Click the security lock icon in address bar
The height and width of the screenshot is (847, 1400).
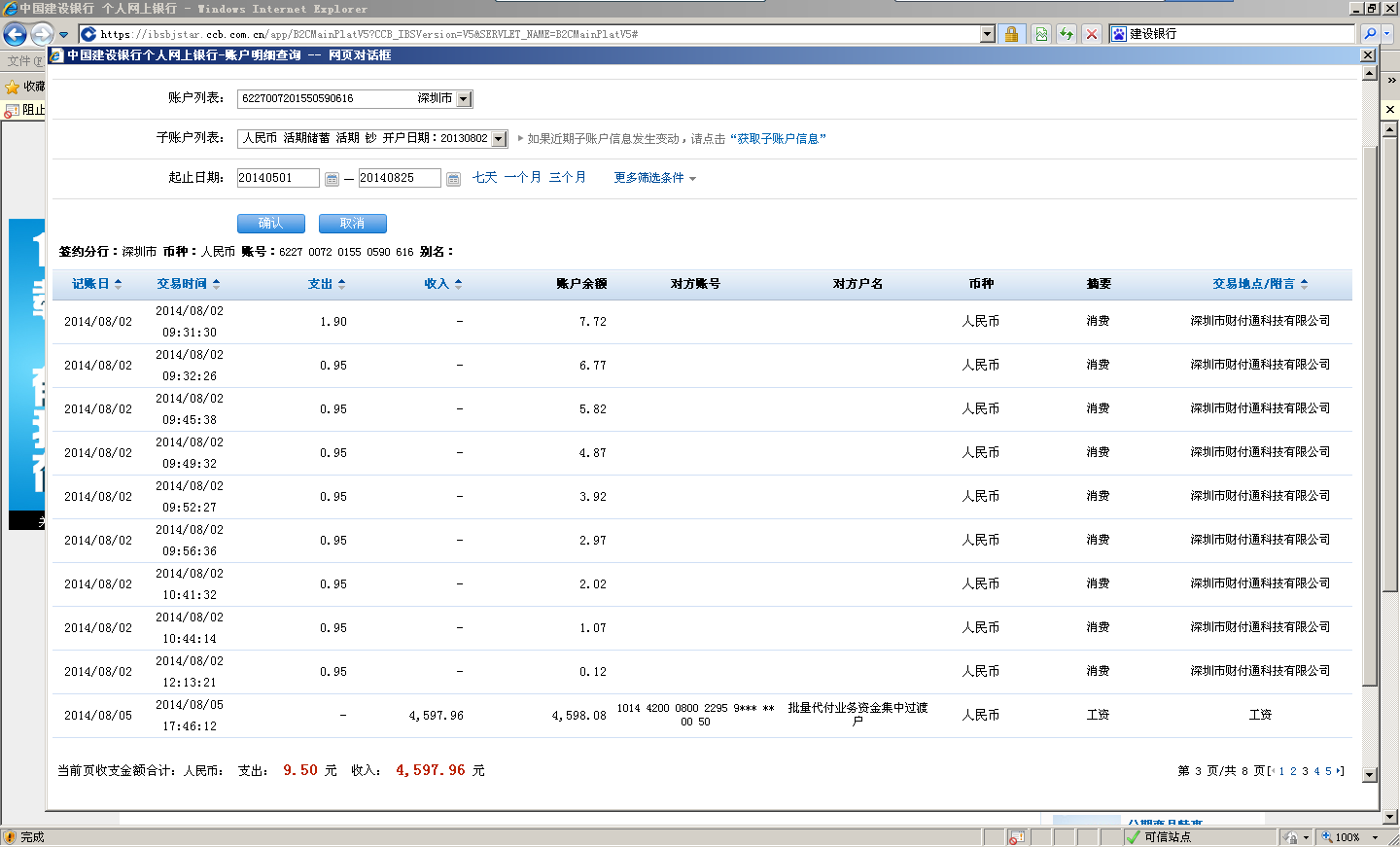pos(1011,34)
